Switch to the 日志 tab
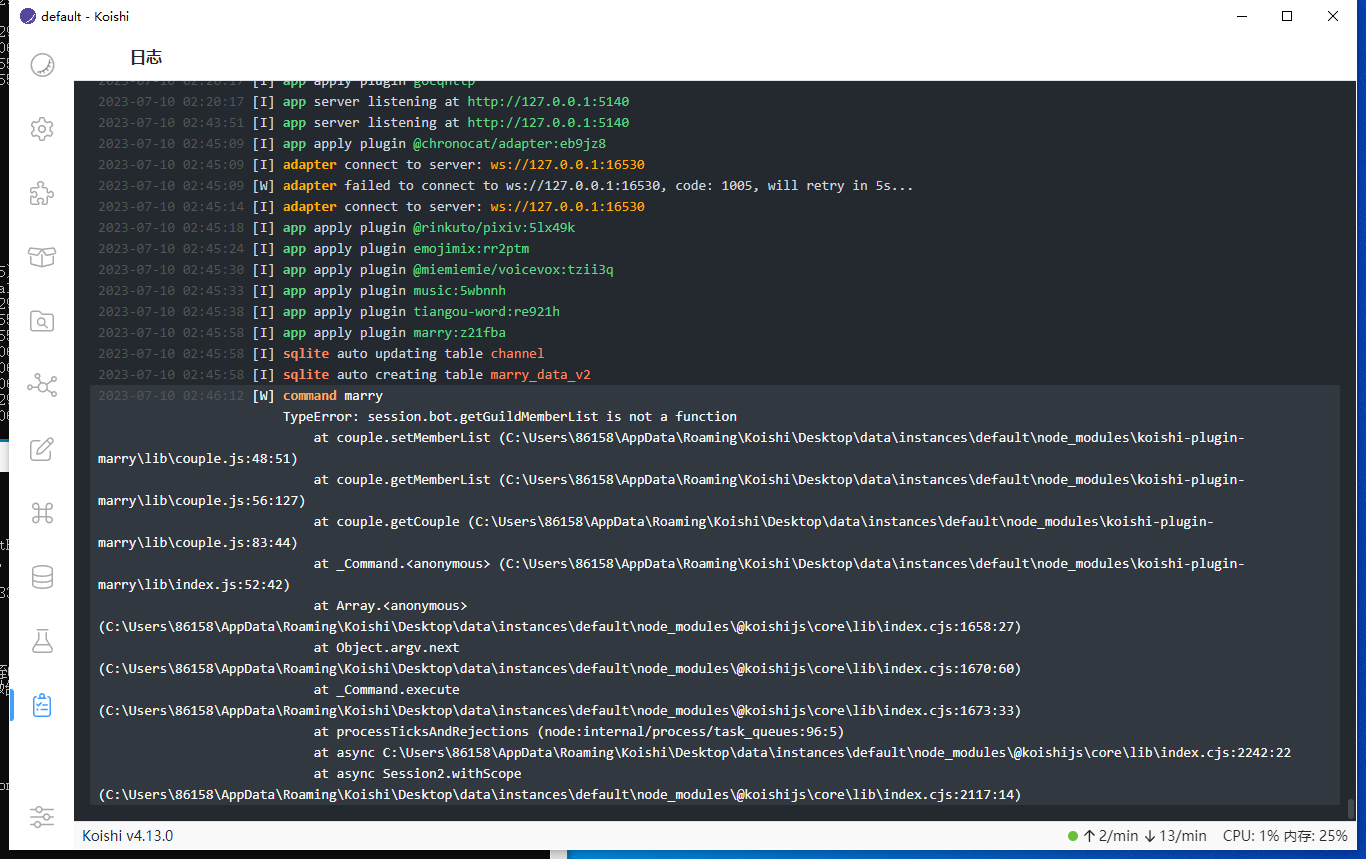Viewport: 1366px width, 859px height. click(148, 57)
